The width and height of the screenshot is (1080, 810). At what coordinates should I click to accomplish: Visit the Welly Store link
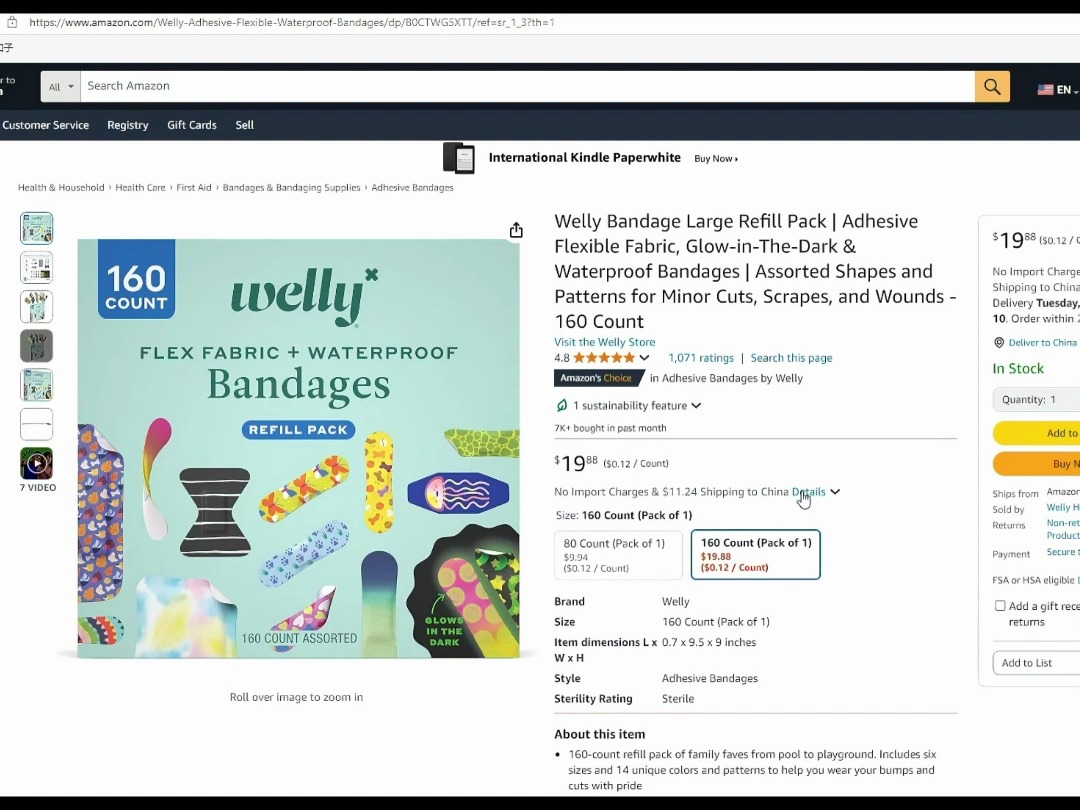[x=605, y=342]
